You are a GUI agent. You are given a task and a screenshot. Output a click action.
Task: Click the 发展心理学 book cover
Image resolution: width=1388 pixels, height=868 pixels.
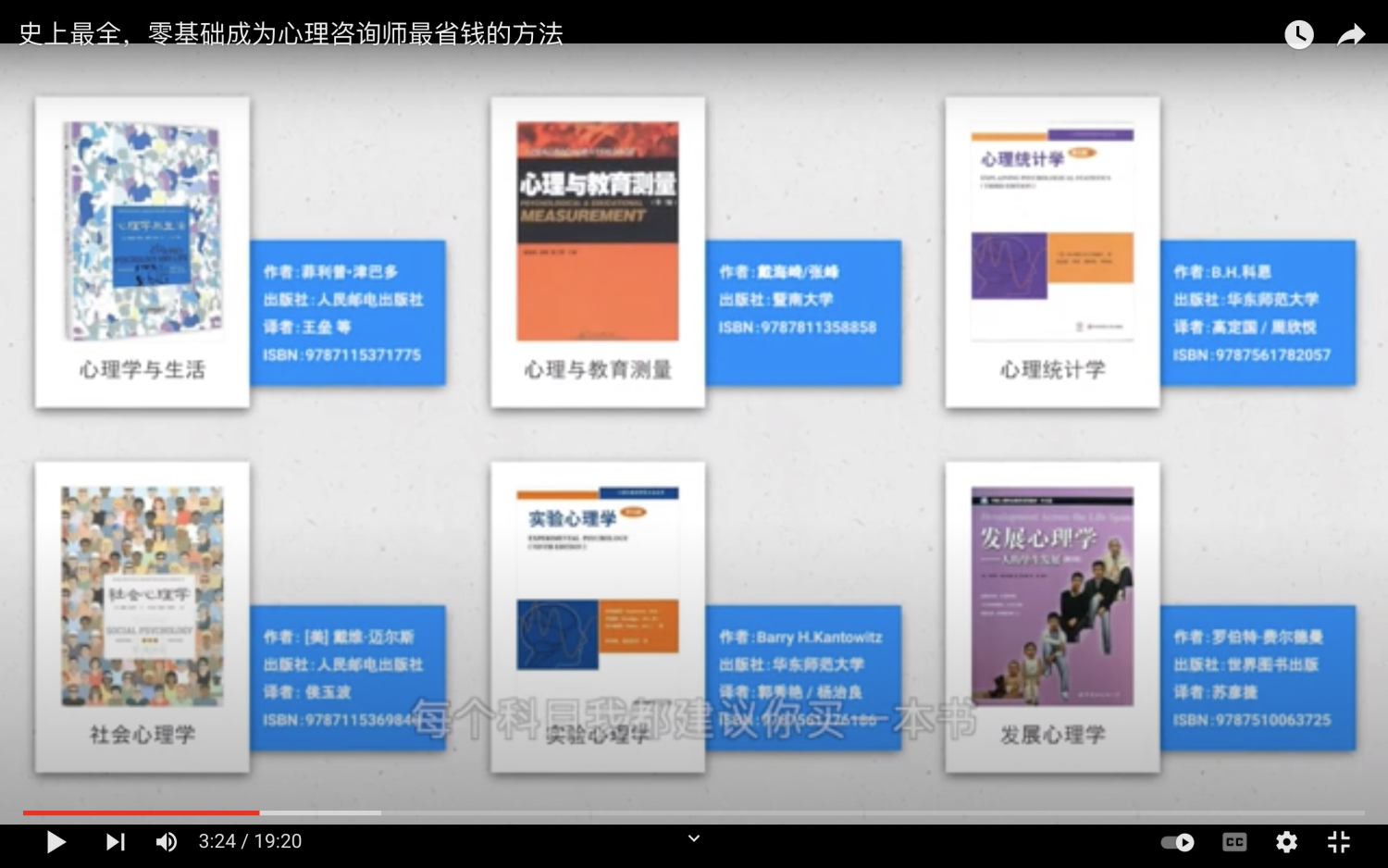point(1052,597)
